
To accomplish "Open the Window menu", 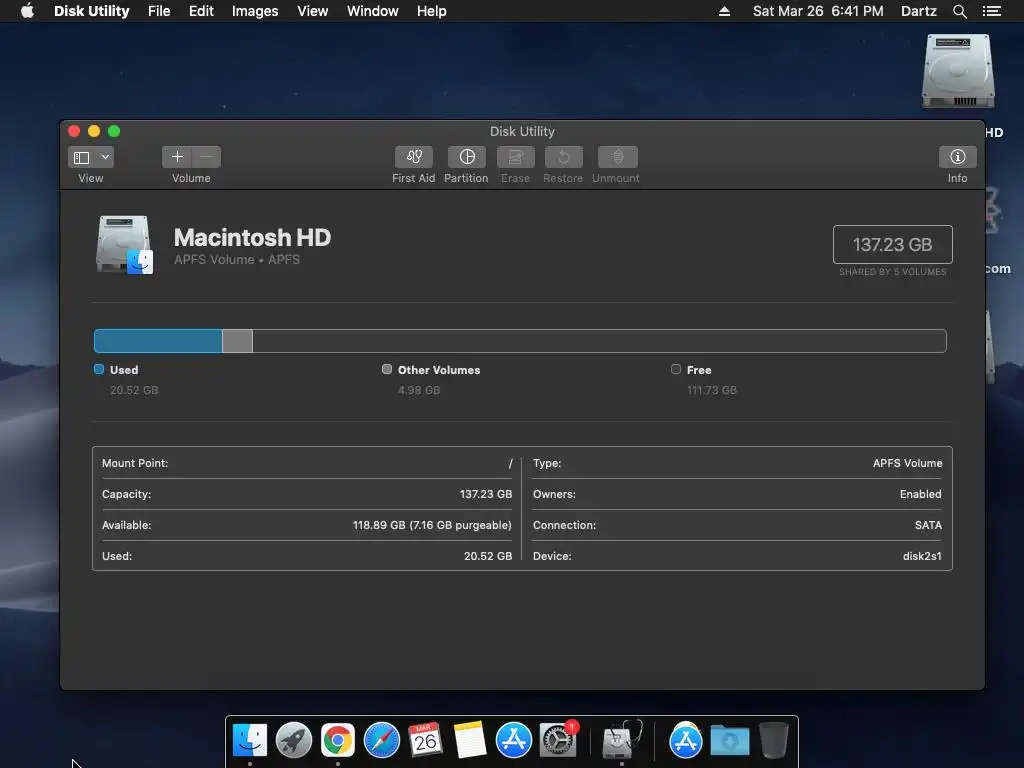I will 372,11.
